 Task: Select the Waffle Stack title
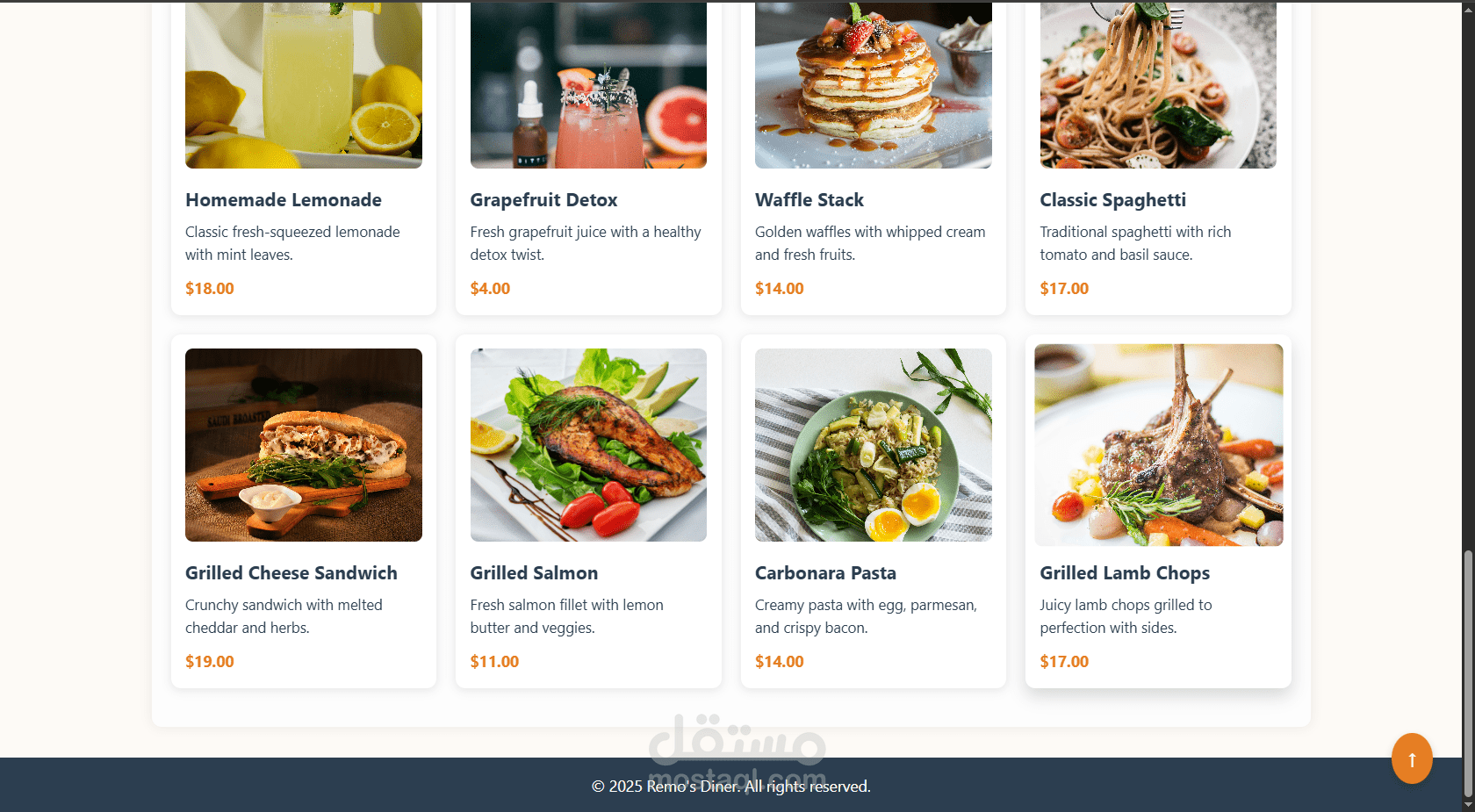[809, 200]
